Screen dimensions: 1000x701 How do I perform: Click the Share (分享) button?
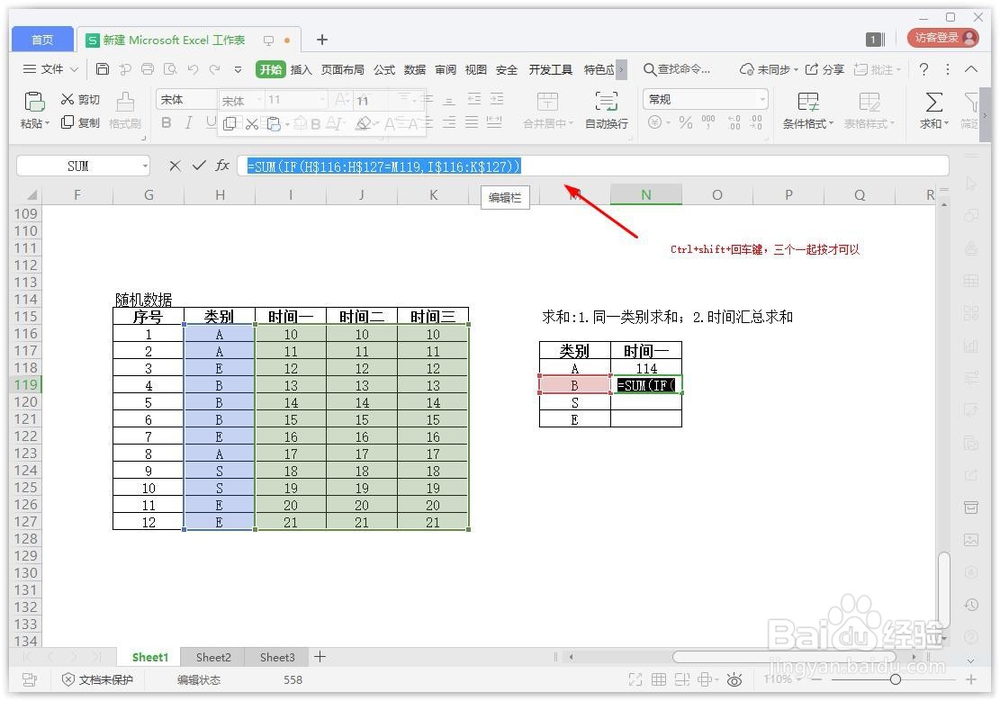pos(825,70)
